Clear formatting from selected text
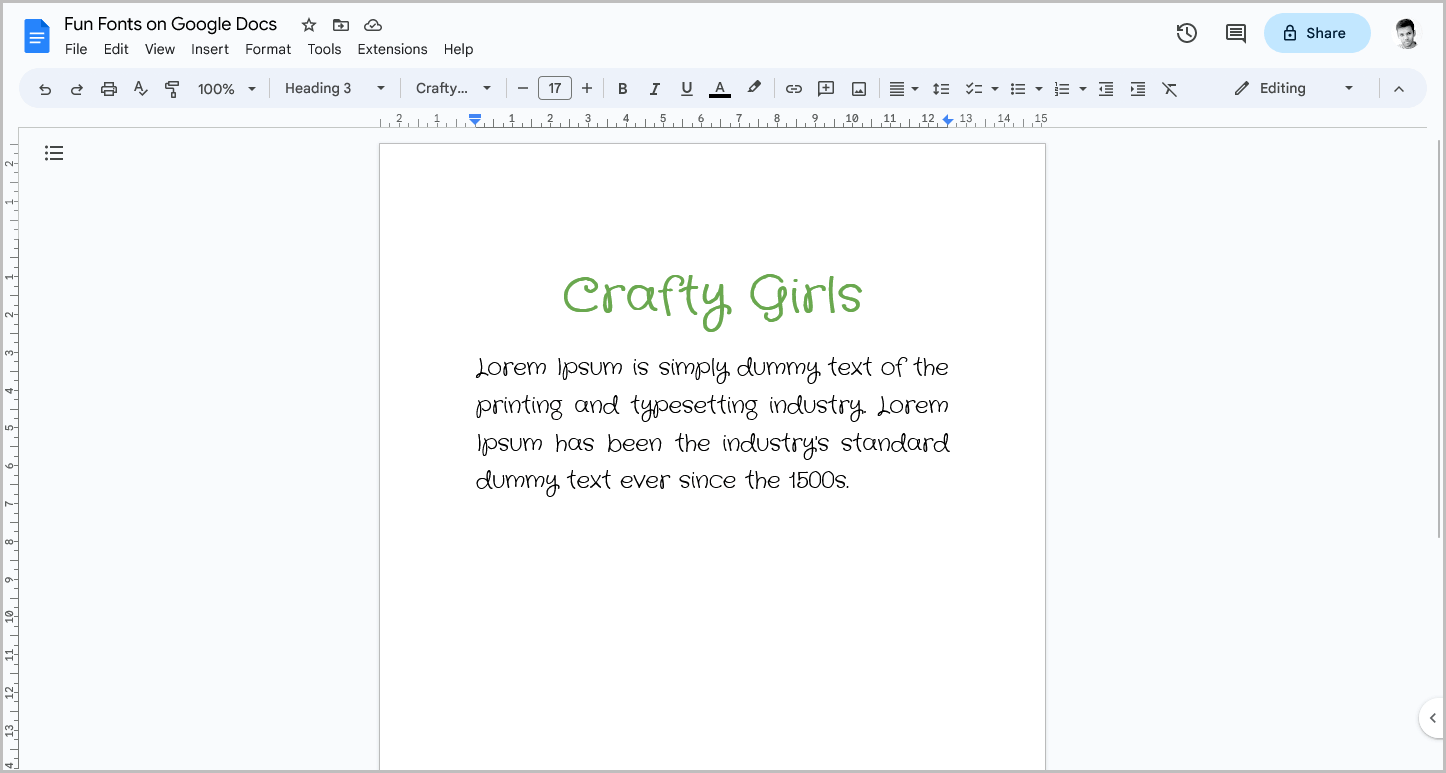This screenshot has height=773, width=1446. (1170, 88)
